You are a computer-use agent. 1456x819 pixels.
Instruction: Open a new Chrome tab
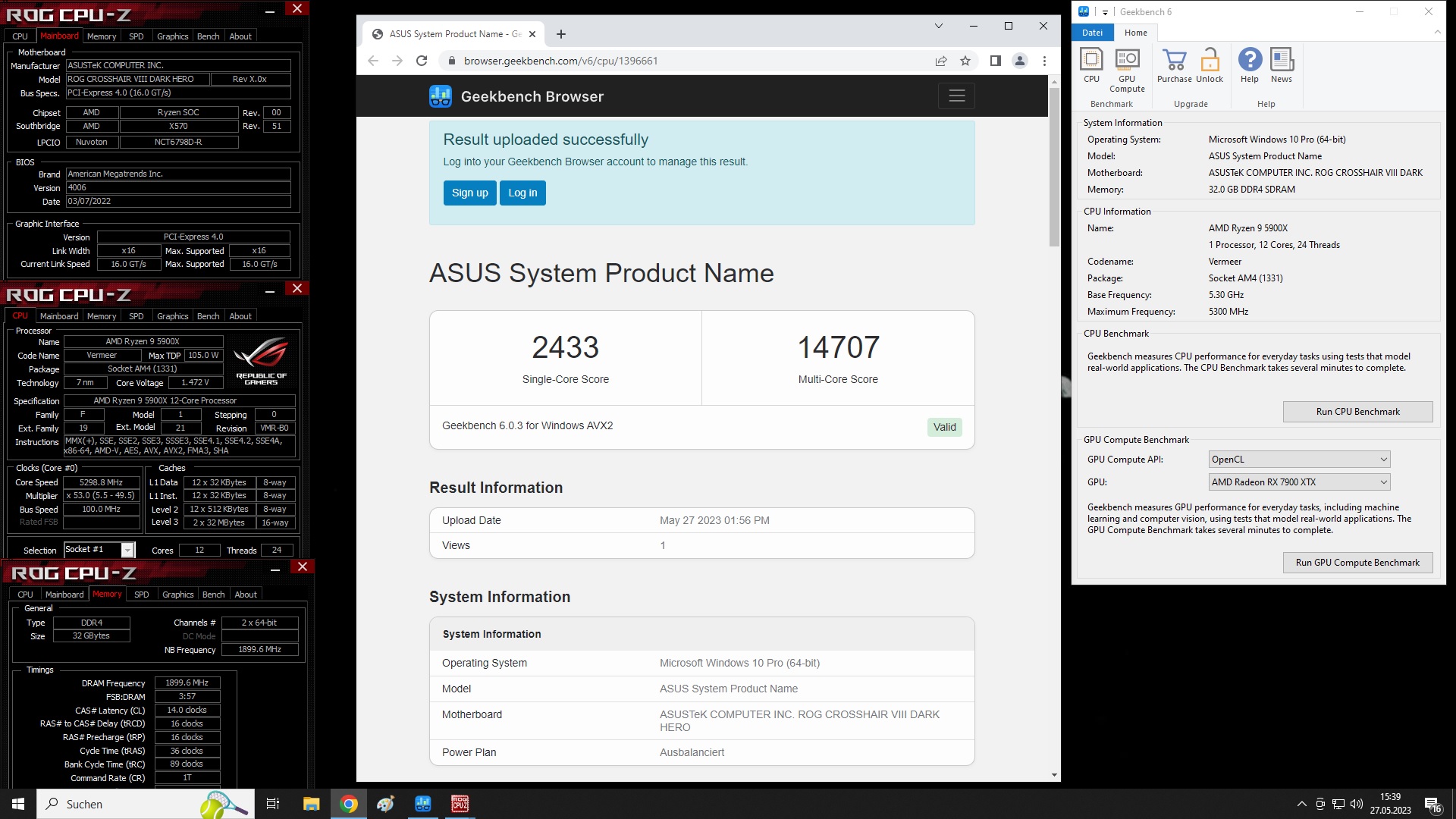561,34
